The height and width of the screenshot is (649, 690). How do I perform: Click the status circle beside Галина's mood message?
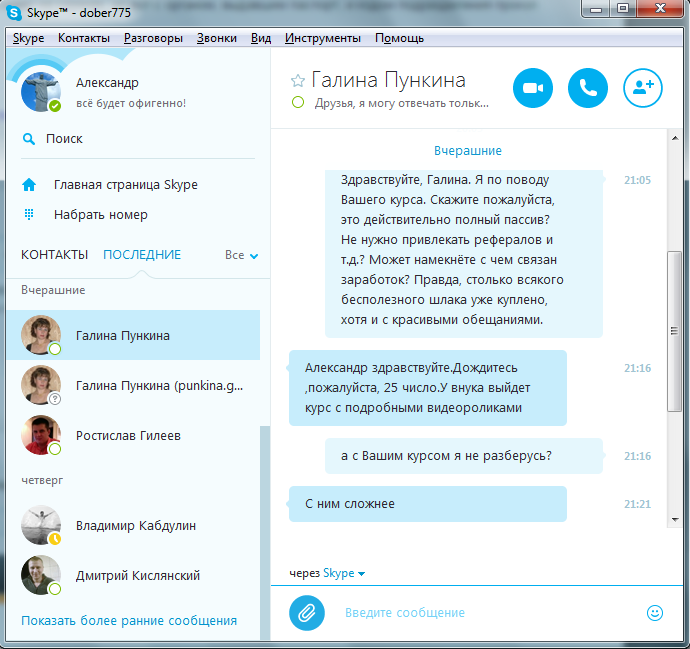pyautogui.click(x=298, y=103)
